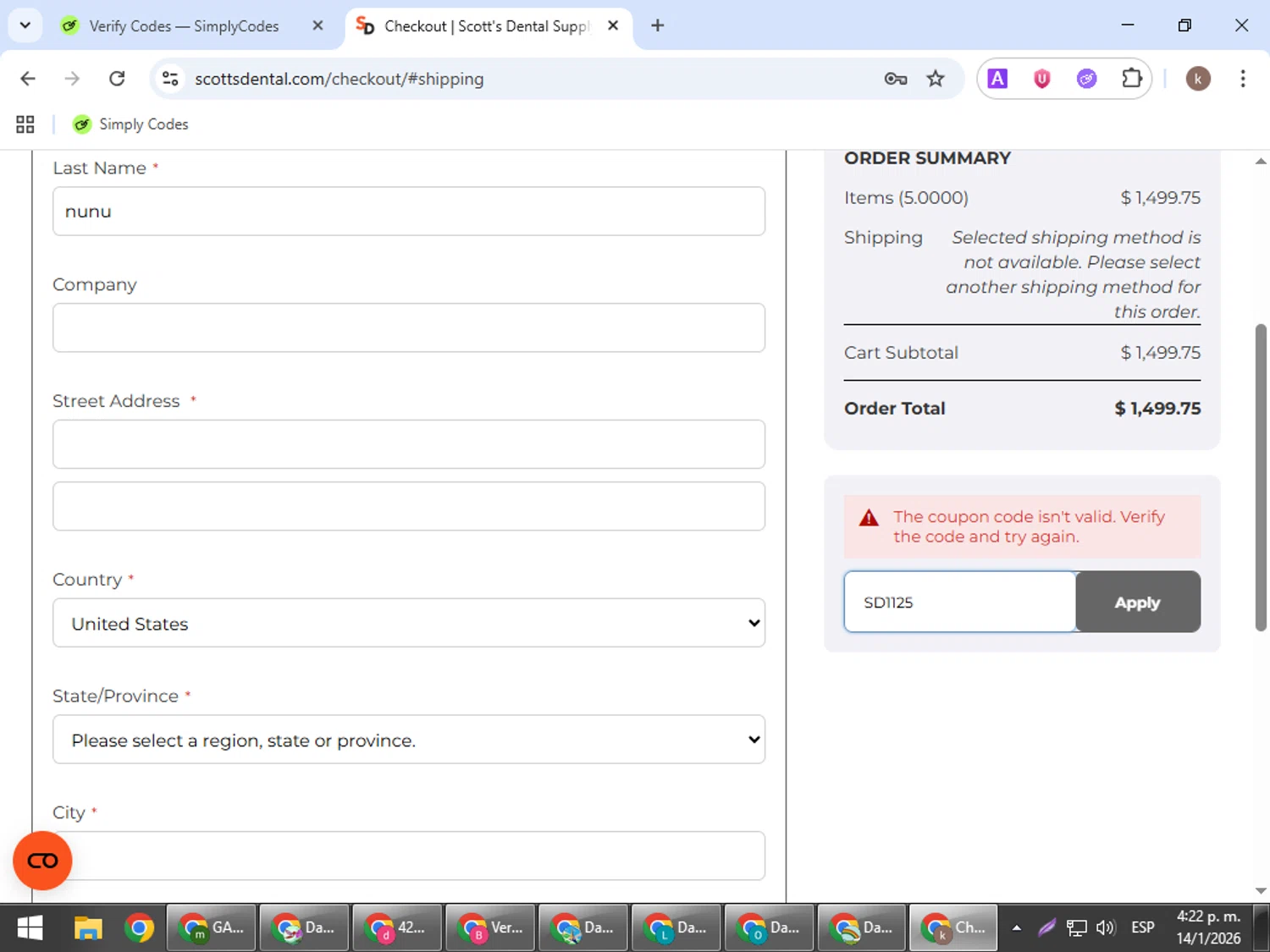Open the ESP language indicator
1270x952 pixels.
[x=1143, y=928]
